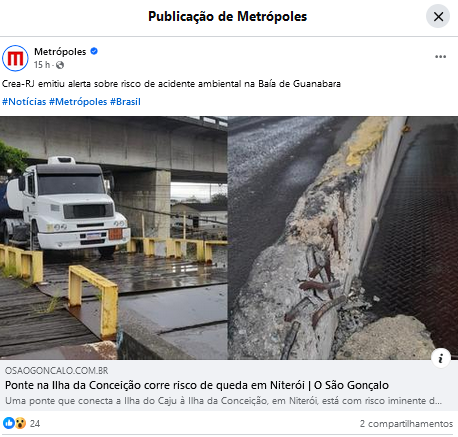Viewport: 458px width, 437px height.
Task: Click the article description snippet text
Action: pos(223,401)
